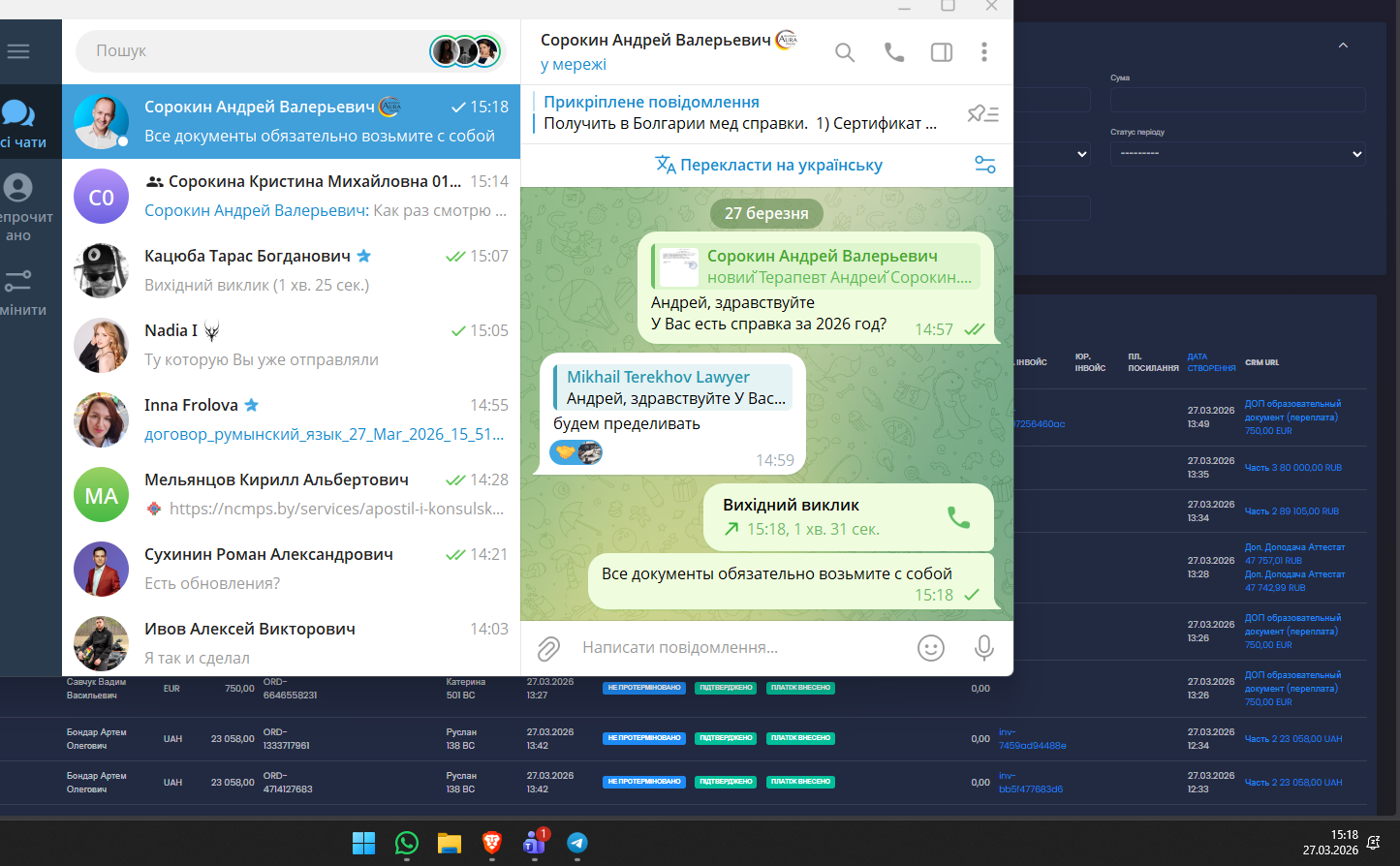The width and height of the screenshot is (1400, 866).
Task: Click order number ORD-4714127683
Action: pyautogui.click(x=288, y=783)
